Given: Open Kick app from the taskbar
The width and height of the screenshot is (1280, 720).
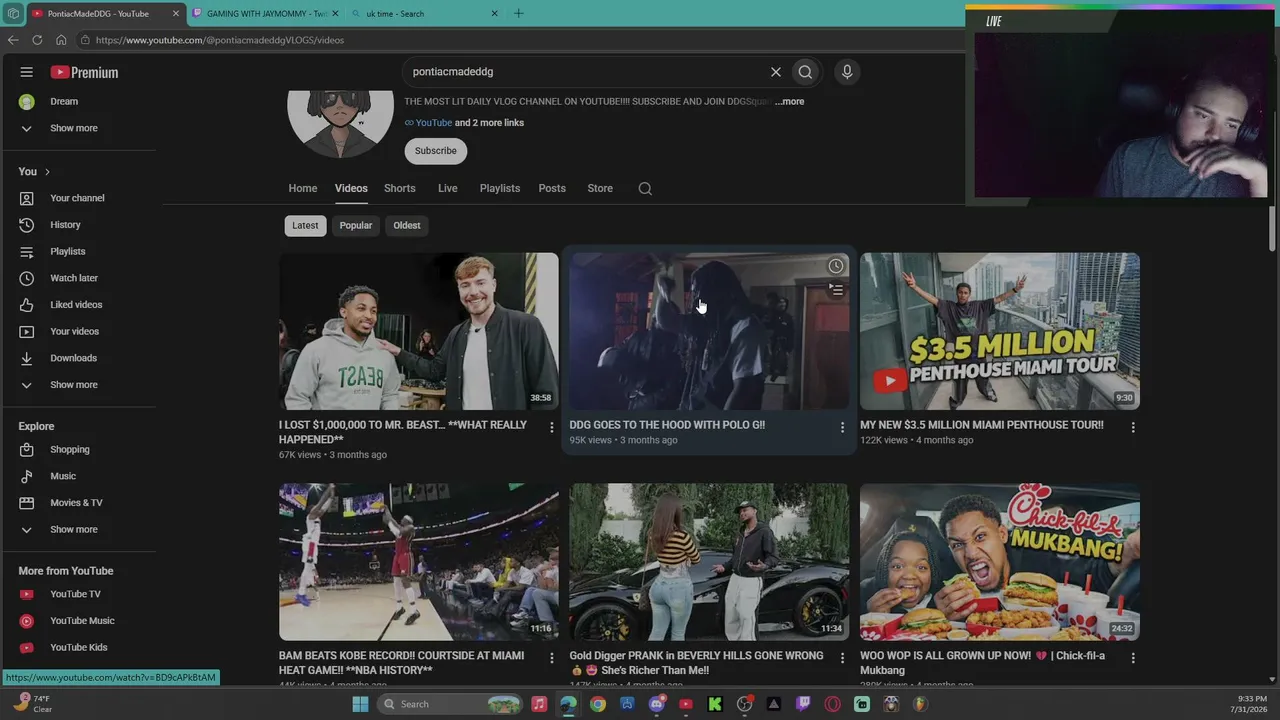Looking at the screenshot, I should [x=715, y=704].
